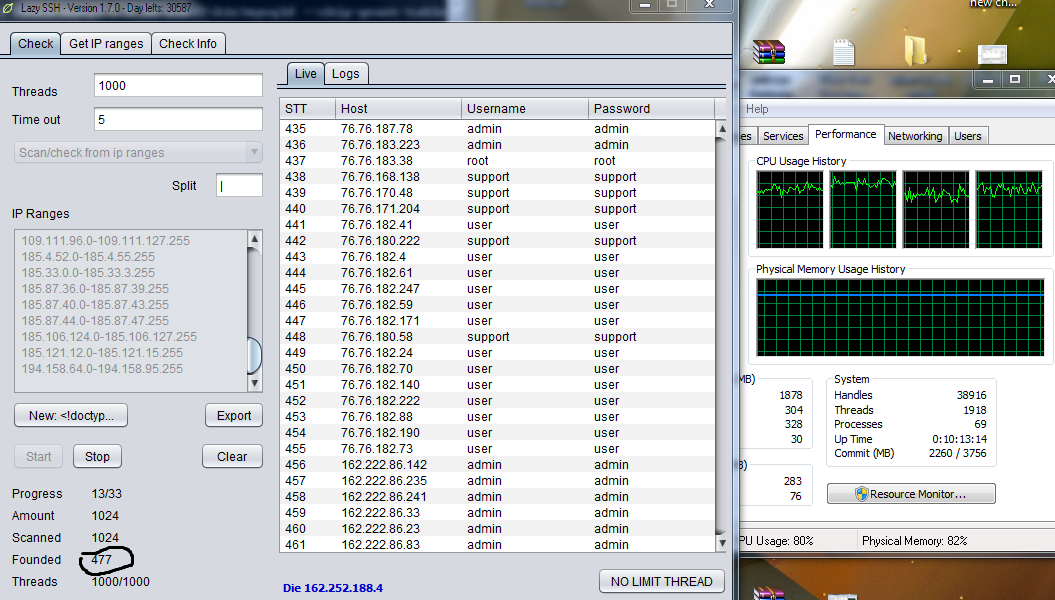Click the results table scroll up arrow
The height and width of the screenshot is (600, 1055).
pos(721,128)
